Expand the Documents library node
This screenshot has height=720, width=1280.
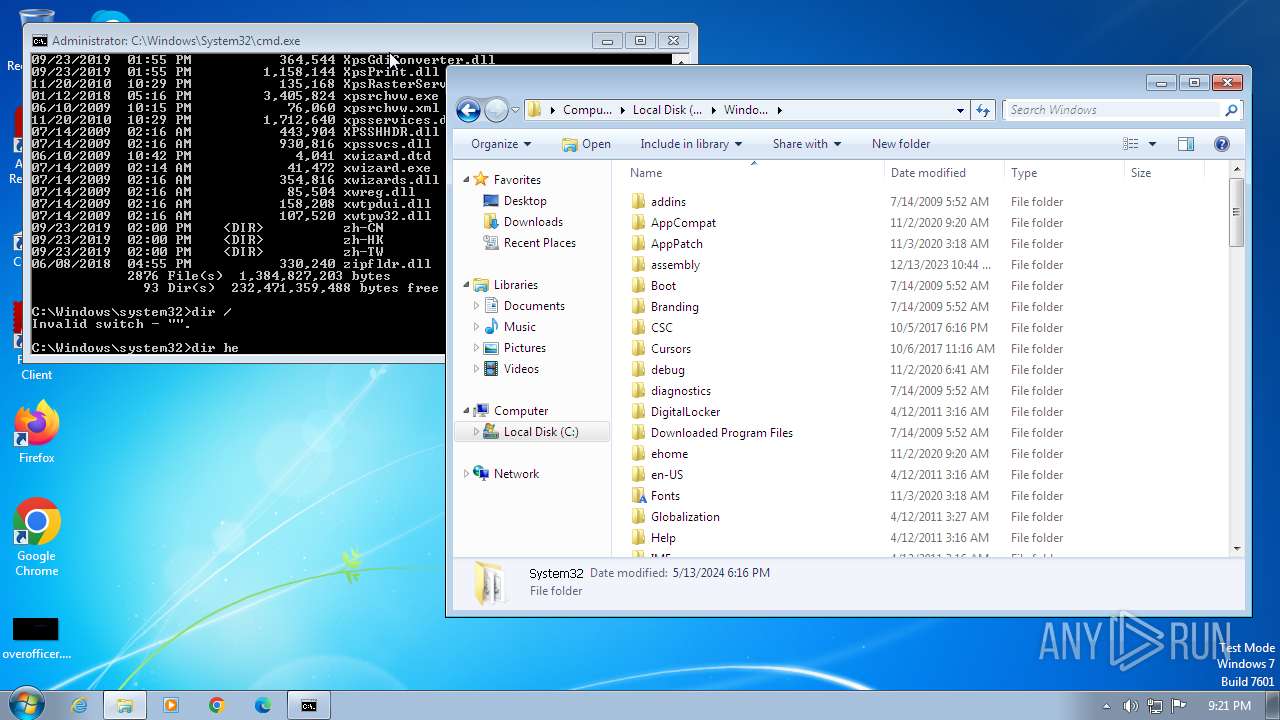coord(476,306)
